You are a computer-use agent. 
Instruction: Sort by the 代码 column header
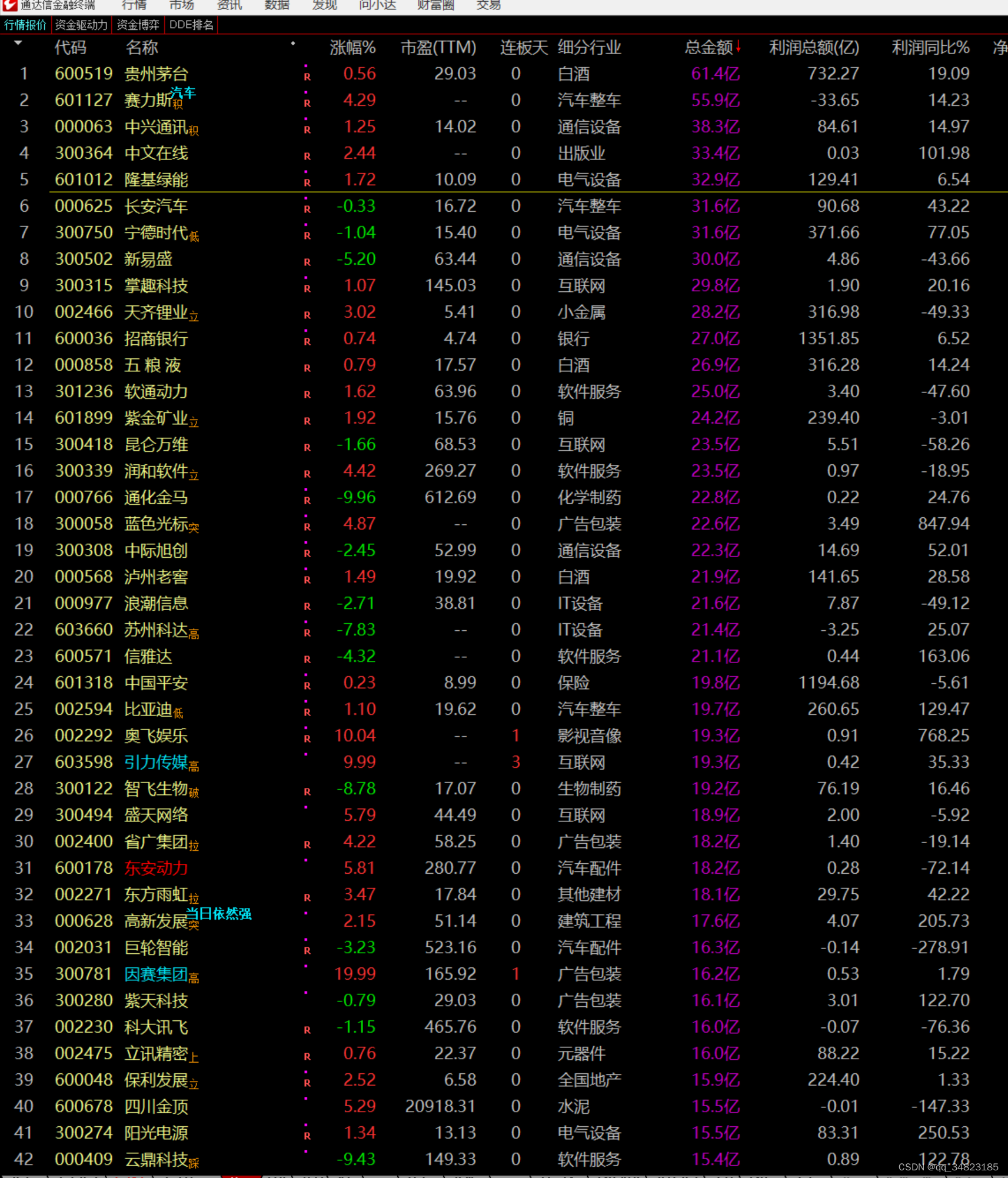point(71,47)
